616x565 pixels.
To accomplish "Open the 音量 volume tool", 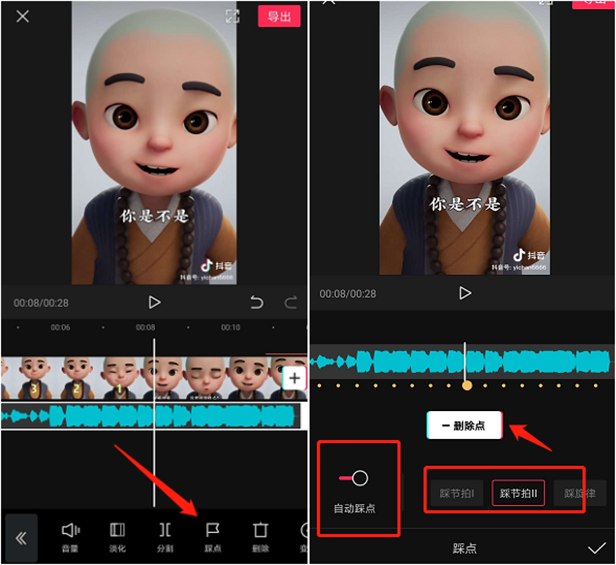I will pos(70,537).
